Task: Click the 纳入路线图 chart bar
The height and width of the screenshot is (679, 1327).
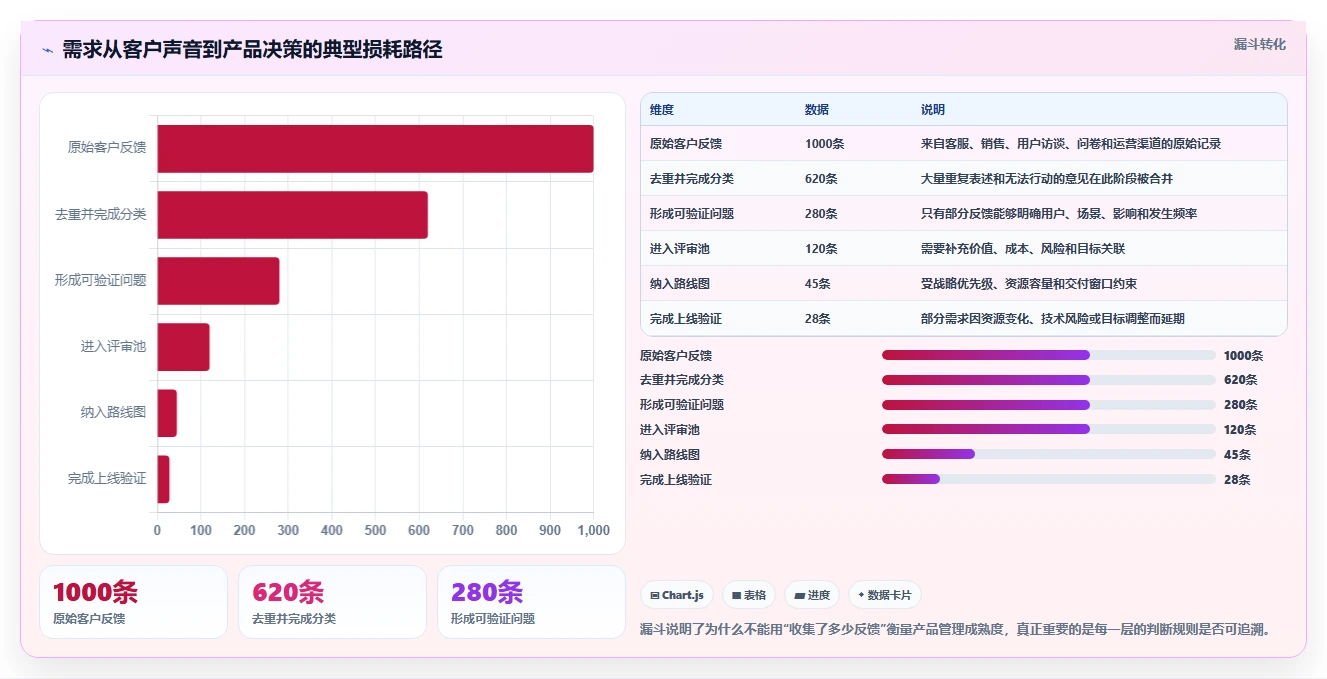Action: coord(167,412)
